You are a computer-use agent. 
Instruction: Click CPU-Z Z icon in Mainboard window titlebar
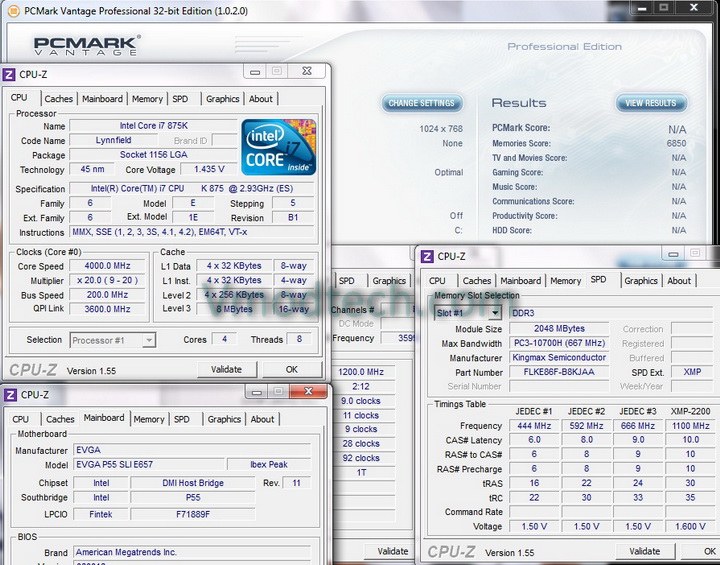(x=10, y=395)
